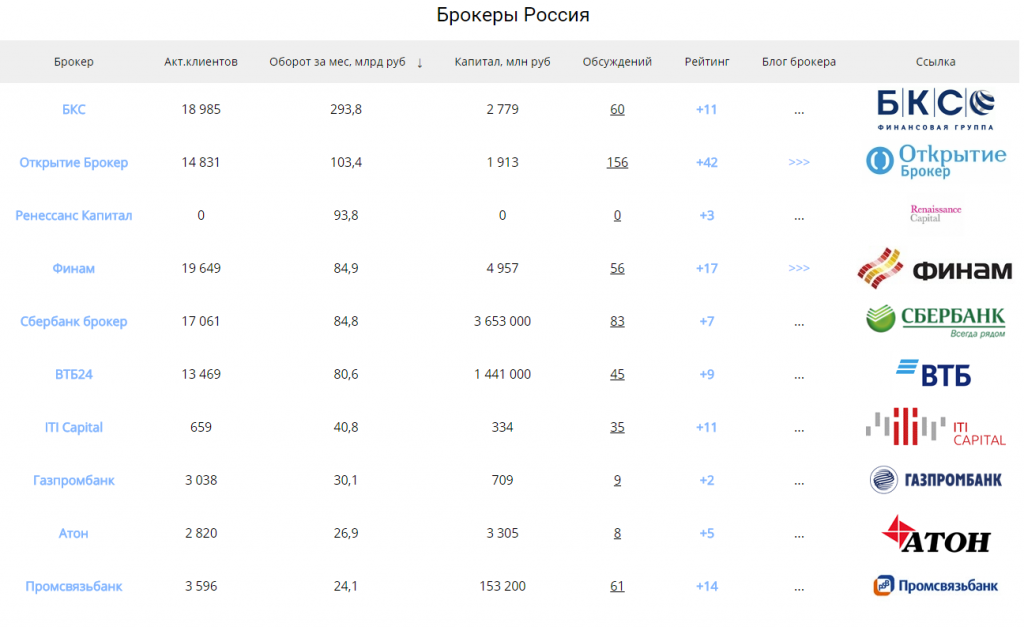Open the Renaissance Capital logo link
1024x627 pixels.
point(935,214)
